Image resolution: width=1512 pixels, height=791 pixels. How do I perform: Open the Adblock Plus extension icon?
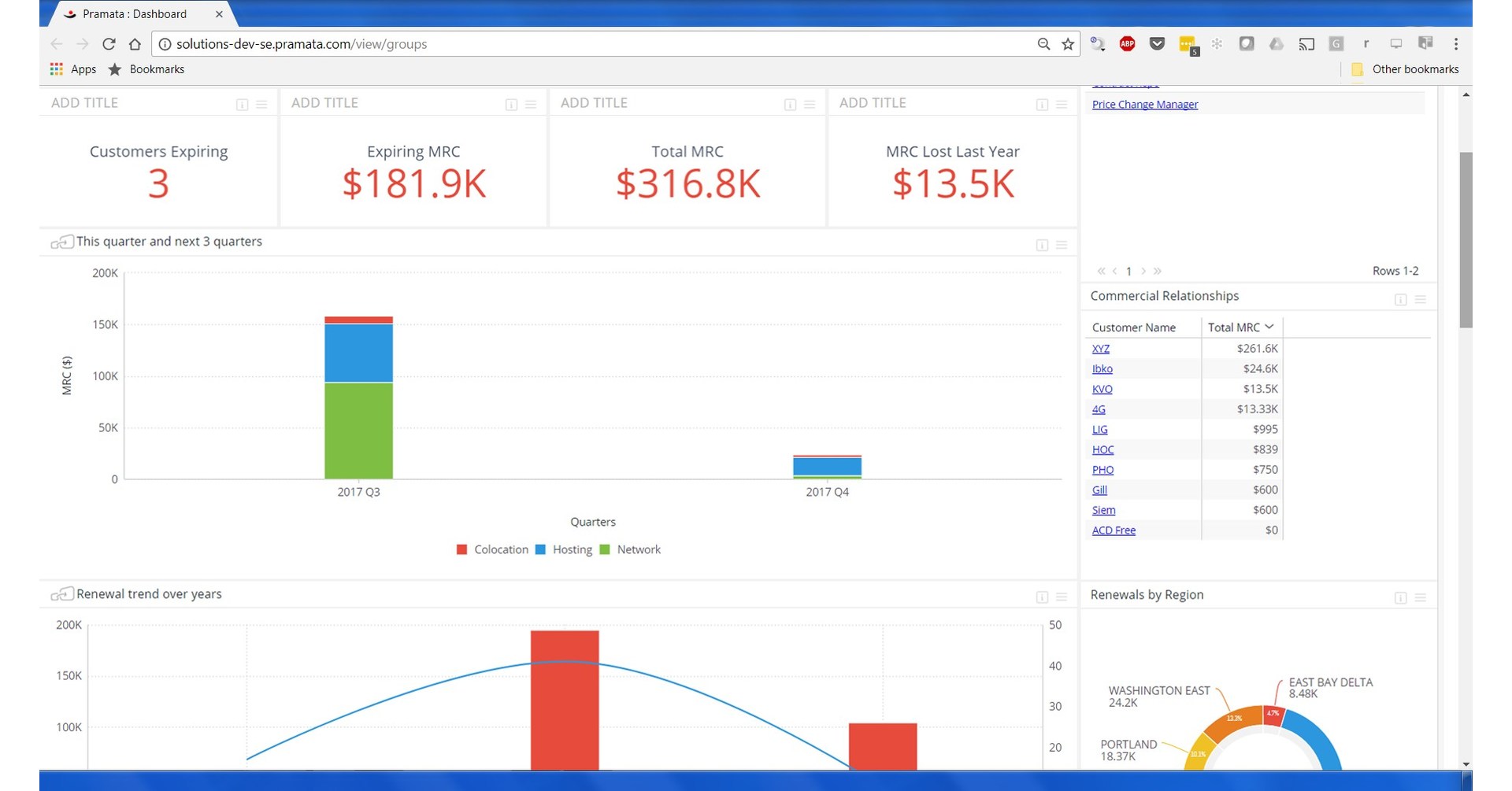coord(1127,44)
